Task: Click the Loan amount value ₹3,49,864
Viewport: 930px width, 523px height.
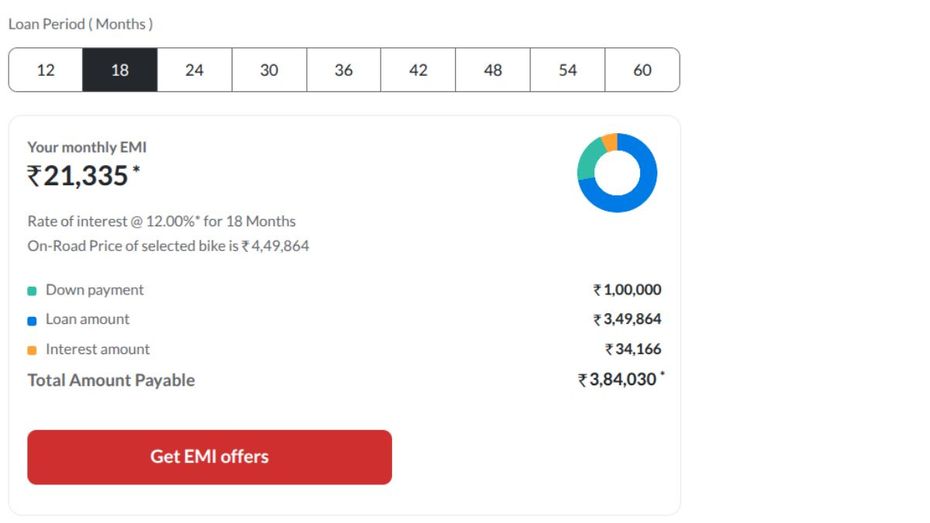Action: click(627, 319)
